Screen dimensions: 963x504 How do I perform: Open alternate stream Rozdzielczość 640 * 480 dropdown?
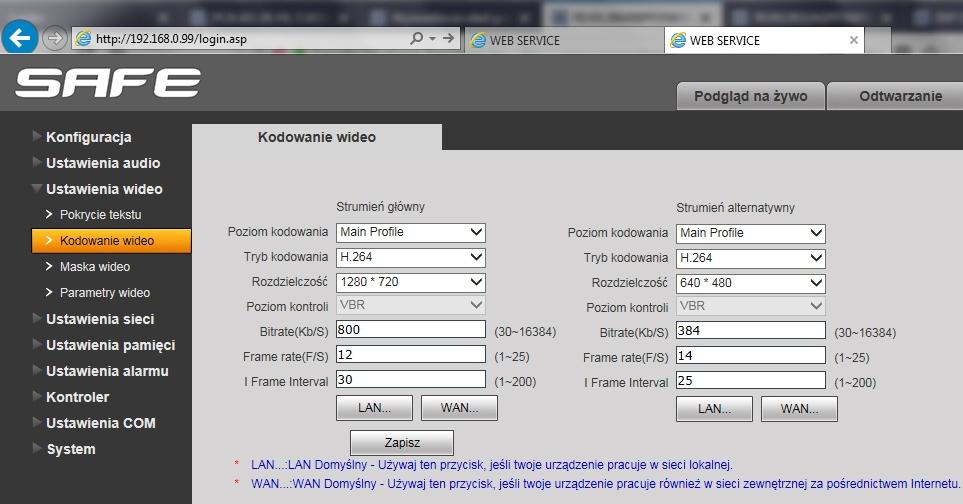(x=751, y=284)
